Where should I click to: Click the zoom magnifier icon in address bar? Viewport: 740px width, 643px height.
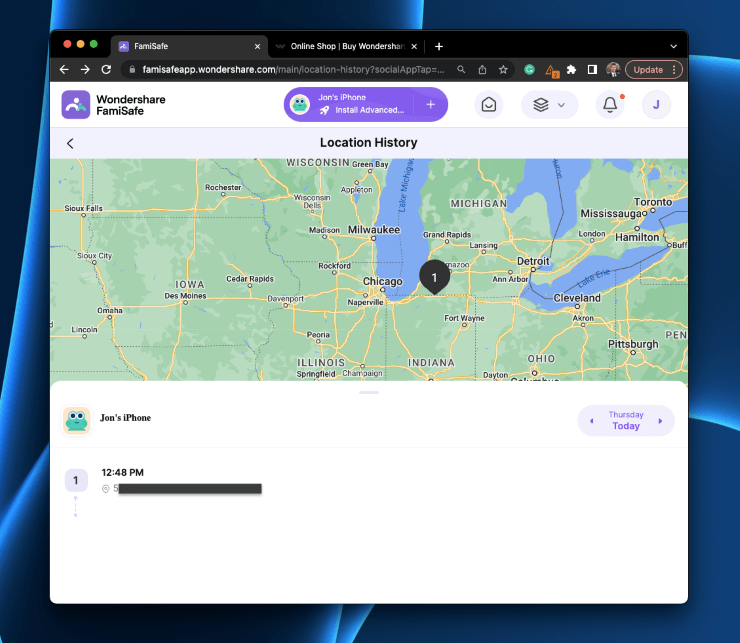(x=461, y=69)
